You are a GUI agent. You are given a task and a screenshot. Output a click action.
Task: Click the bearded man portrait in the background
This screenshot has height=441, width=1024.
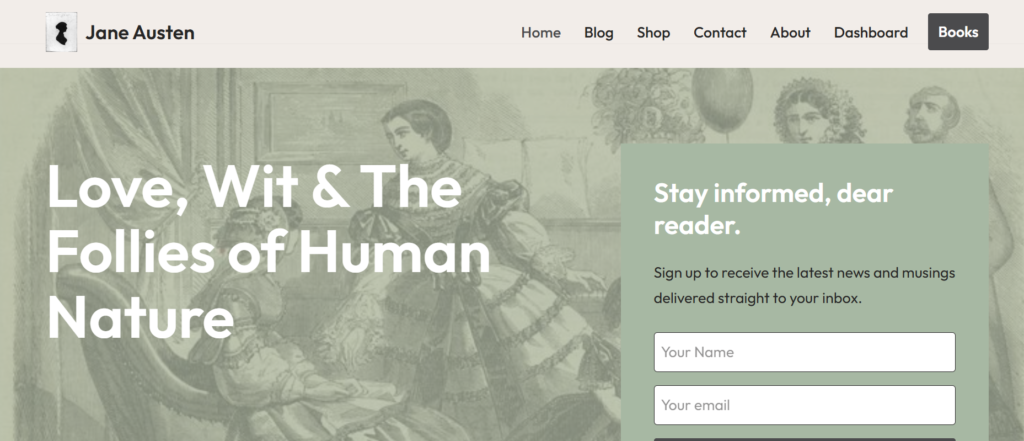(931, 116)
